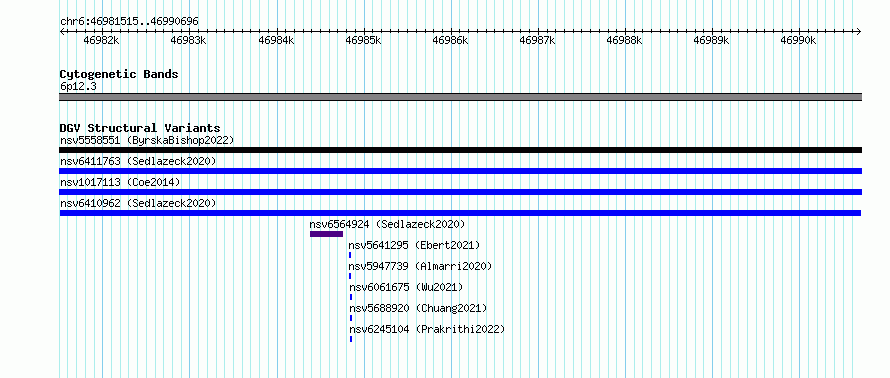Click the 46987k ruler tick label
This screenshot has height=378, width=890.
pyautogui.click(x=537, y=40)
